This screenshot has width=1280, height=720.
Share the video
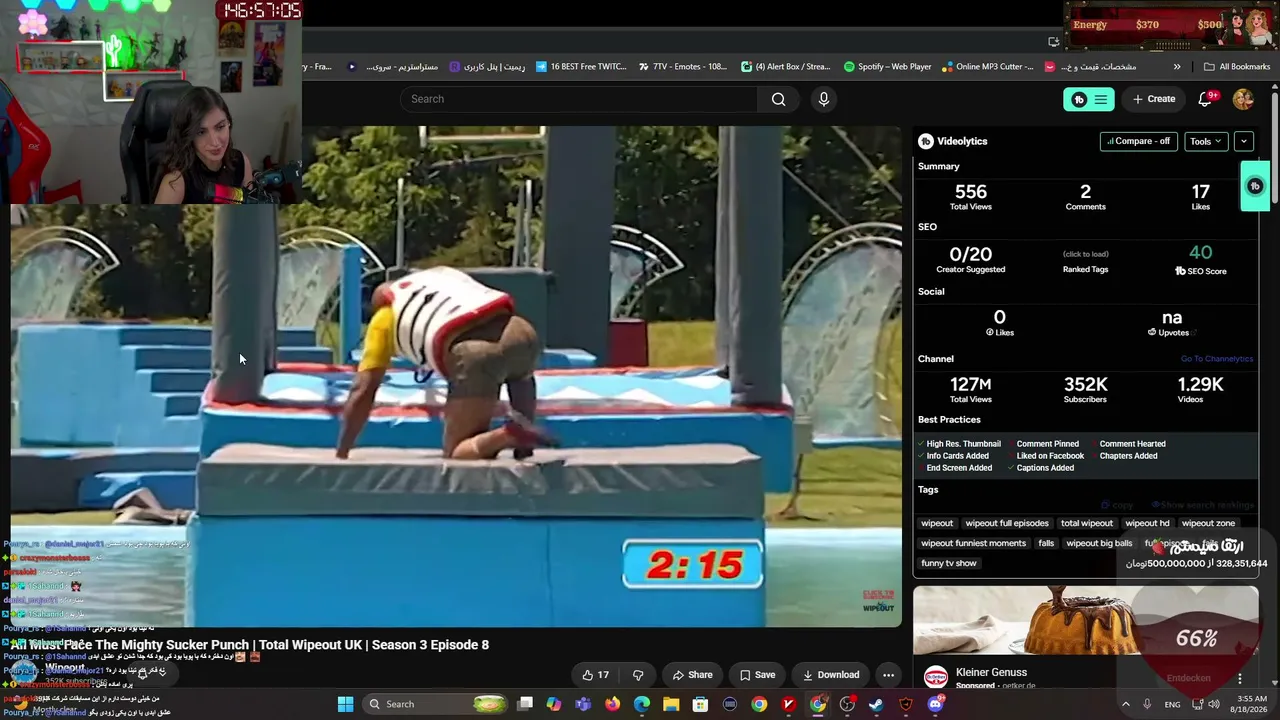click(692, 675)
